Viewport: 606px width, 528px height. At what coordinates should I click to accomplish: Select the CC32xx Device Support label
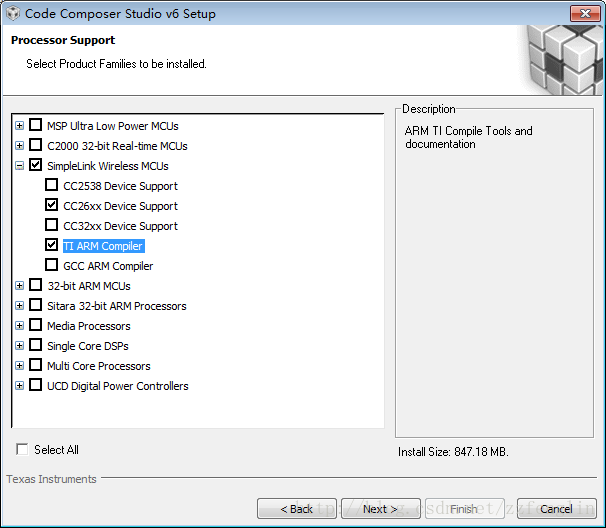tap(120, 226)
